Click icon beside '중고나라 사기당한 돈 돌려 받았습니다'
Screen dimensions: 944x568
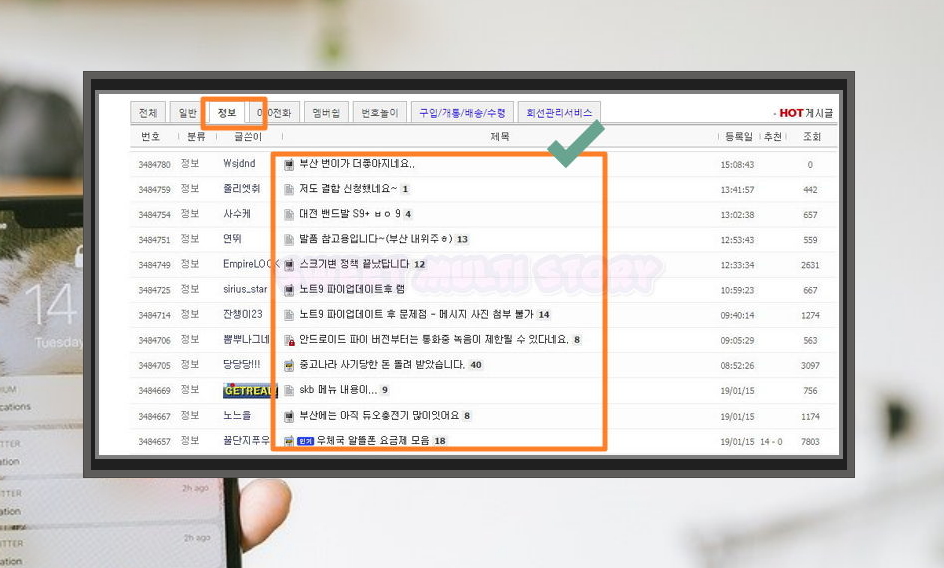pos(289,365)
